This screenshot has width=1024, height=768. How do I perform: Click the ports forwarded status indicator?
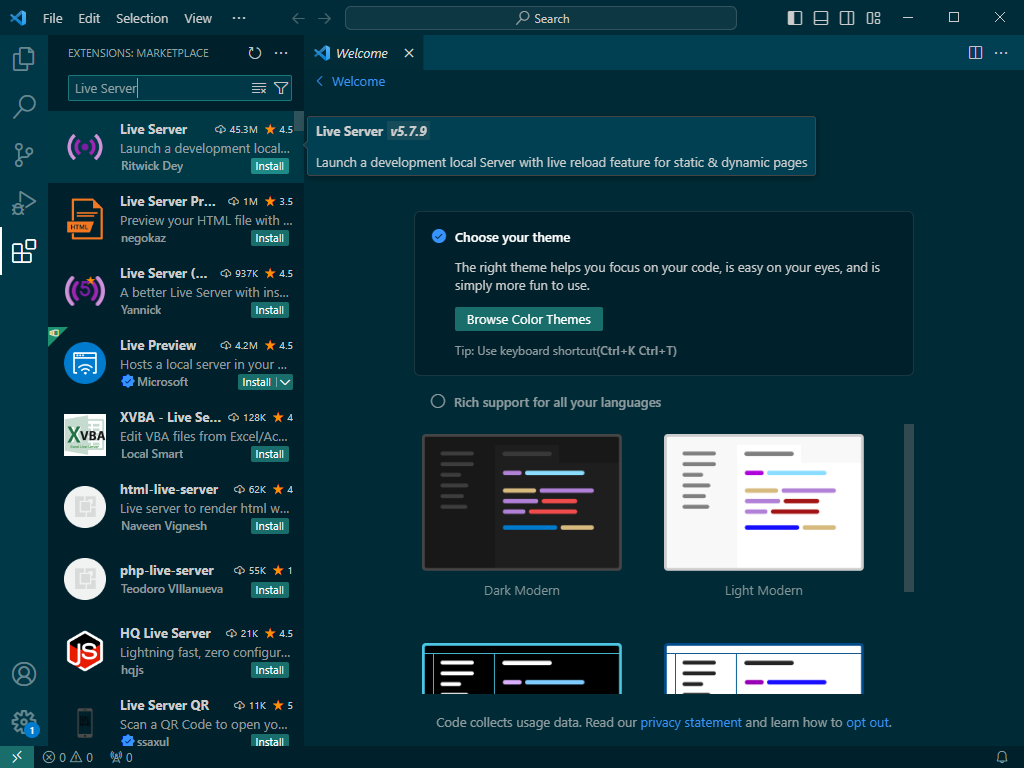click(x=121, y=757)
